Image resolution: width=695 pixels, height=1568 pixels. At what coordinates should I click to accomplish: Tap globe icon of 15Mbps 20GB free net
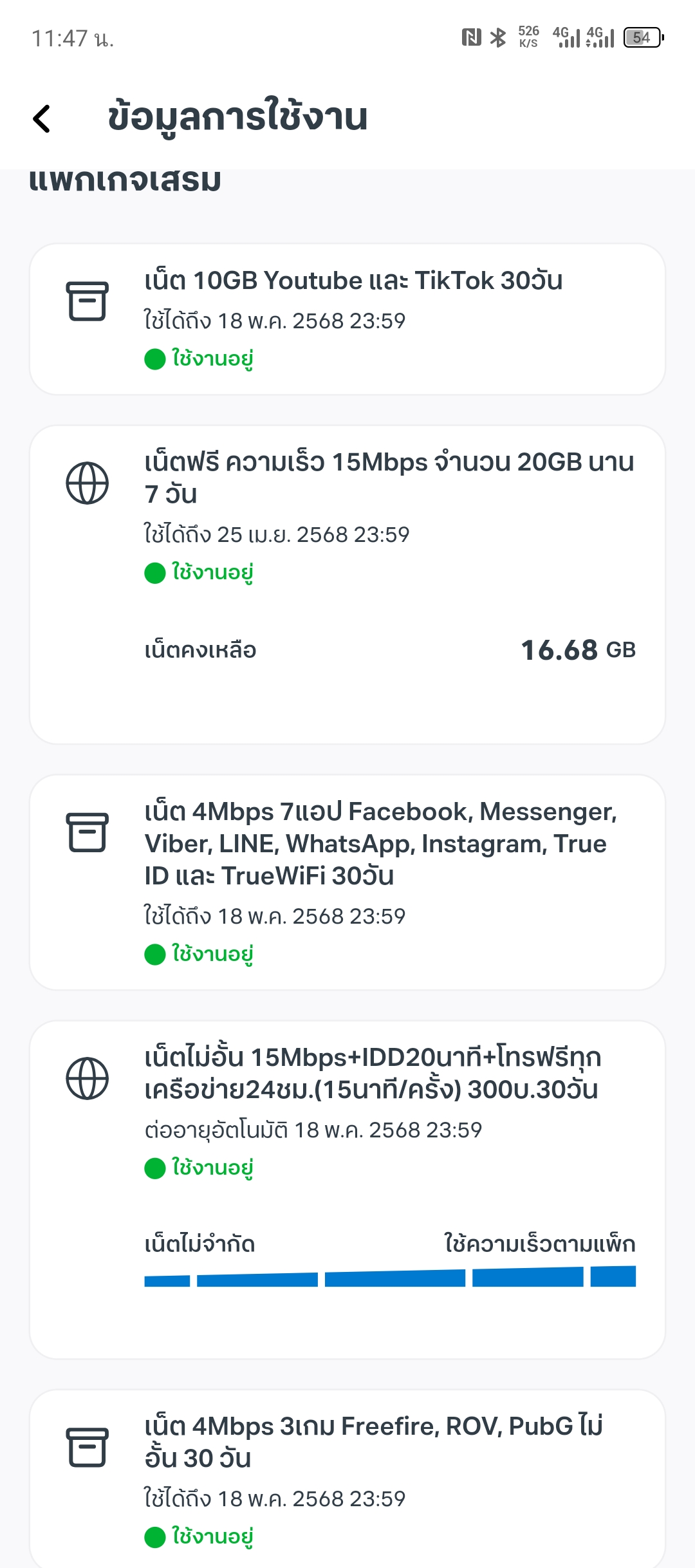(x=88, y=483)
